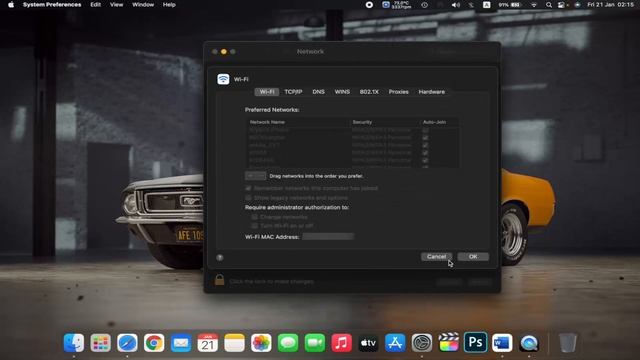Click System Preferences icon in the dock

[422, 343]
